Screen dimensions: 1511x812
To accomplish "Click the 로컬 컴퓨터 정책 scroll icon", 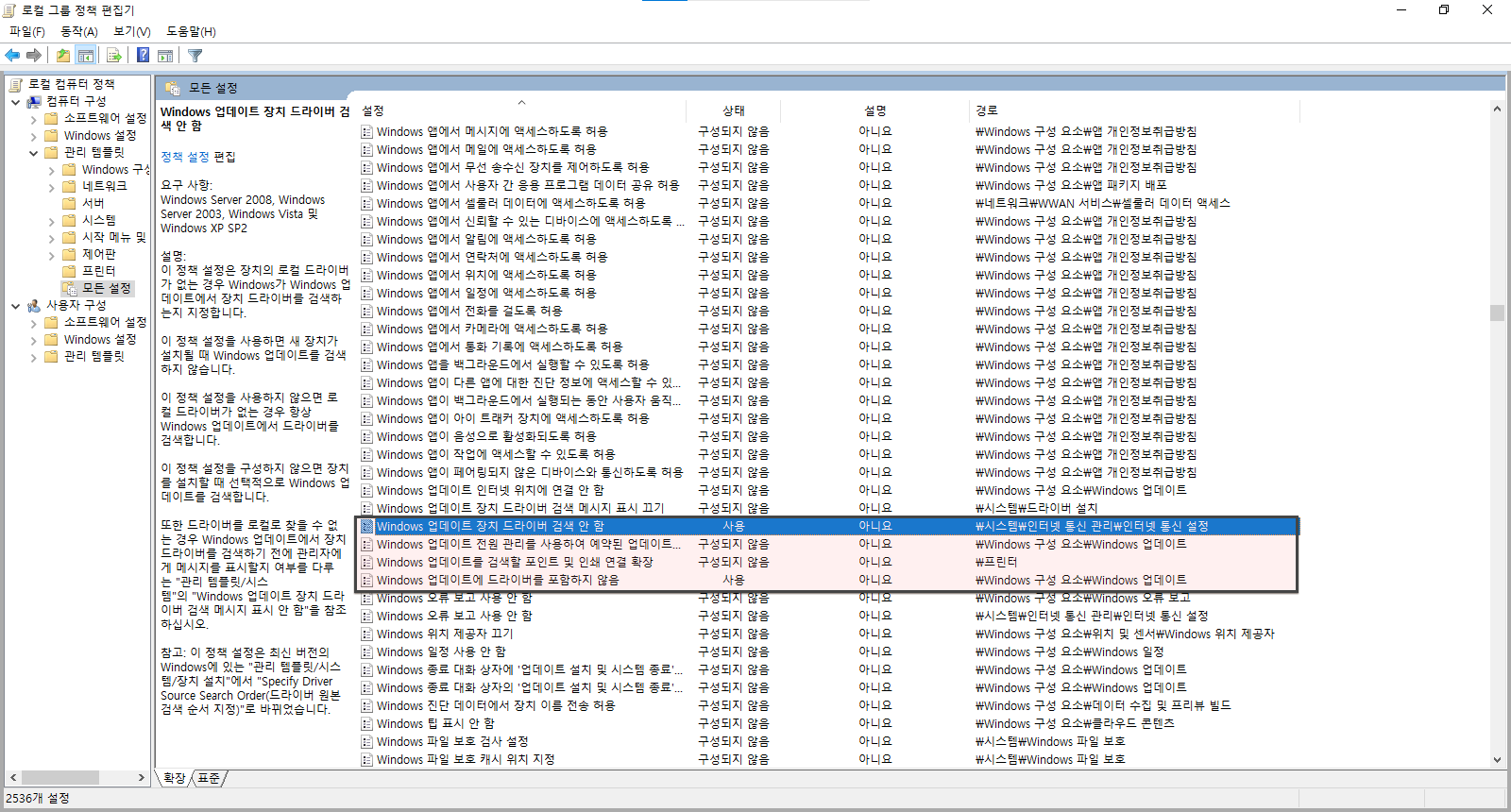I will 15,84.
